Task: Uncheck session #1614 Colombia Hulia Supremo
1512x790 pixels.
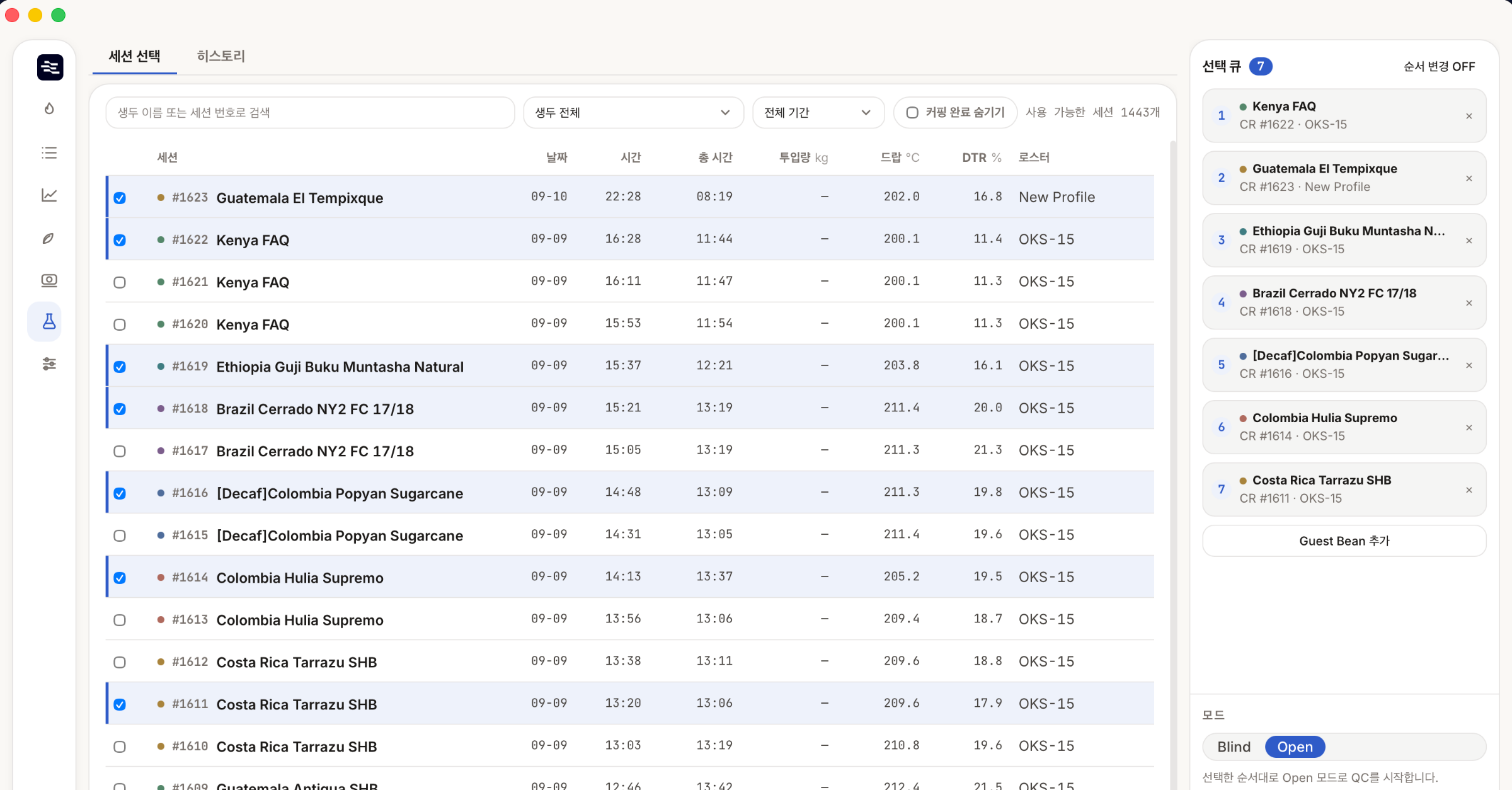Action: (x=120, y=578)
